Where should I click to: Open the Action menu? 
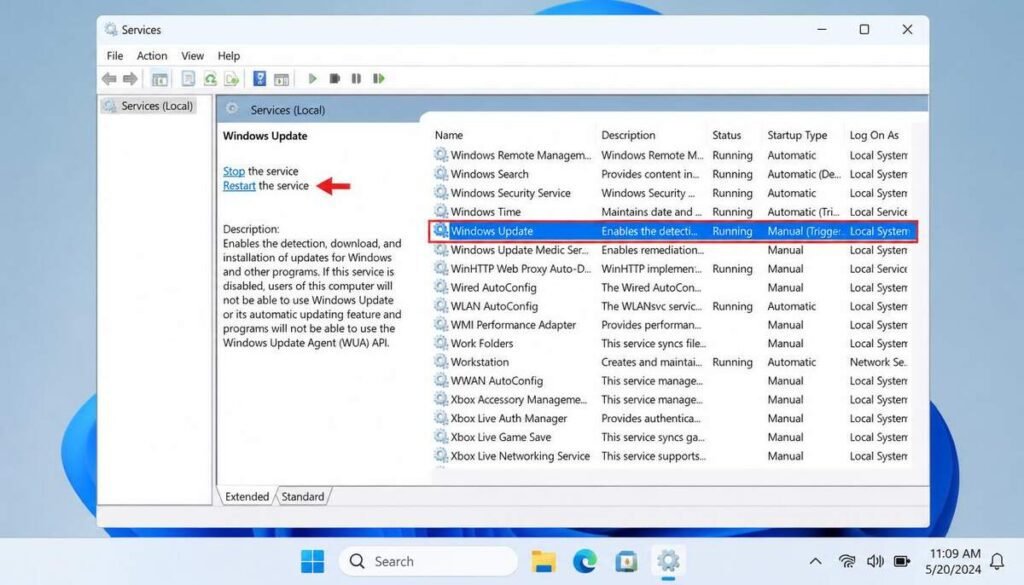coord(152,56)
